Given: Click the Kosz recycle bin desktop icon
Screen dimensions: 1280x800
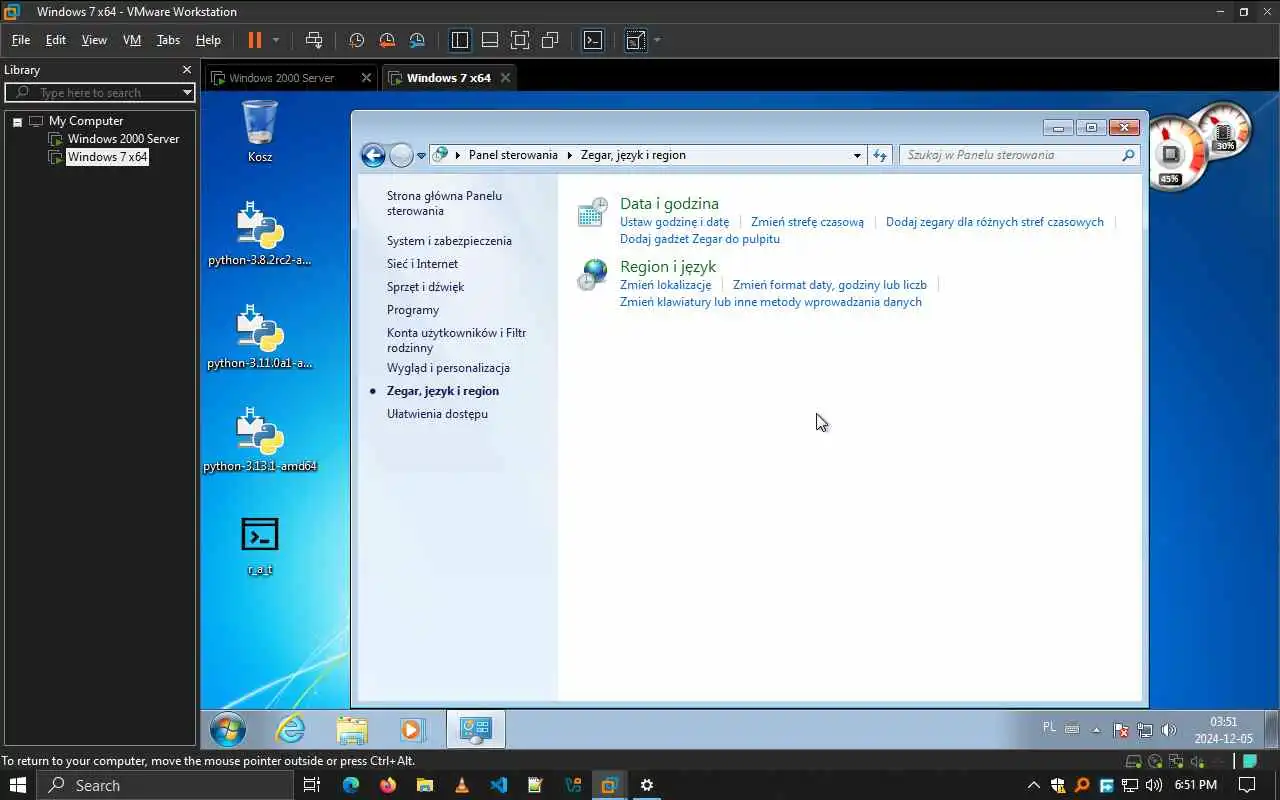Looking at the screenshot, I should coord(260,131).
